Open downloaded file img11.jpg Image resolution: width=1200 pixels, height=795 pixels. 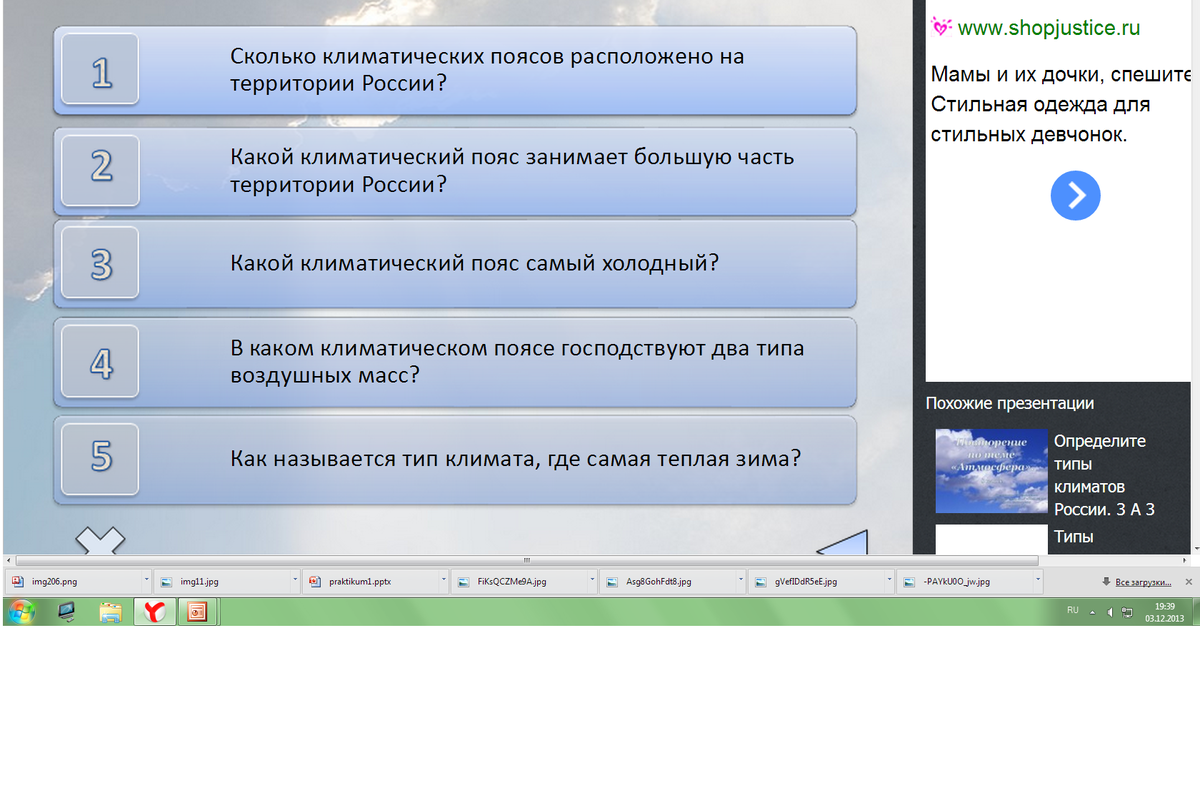pos(220,581)
